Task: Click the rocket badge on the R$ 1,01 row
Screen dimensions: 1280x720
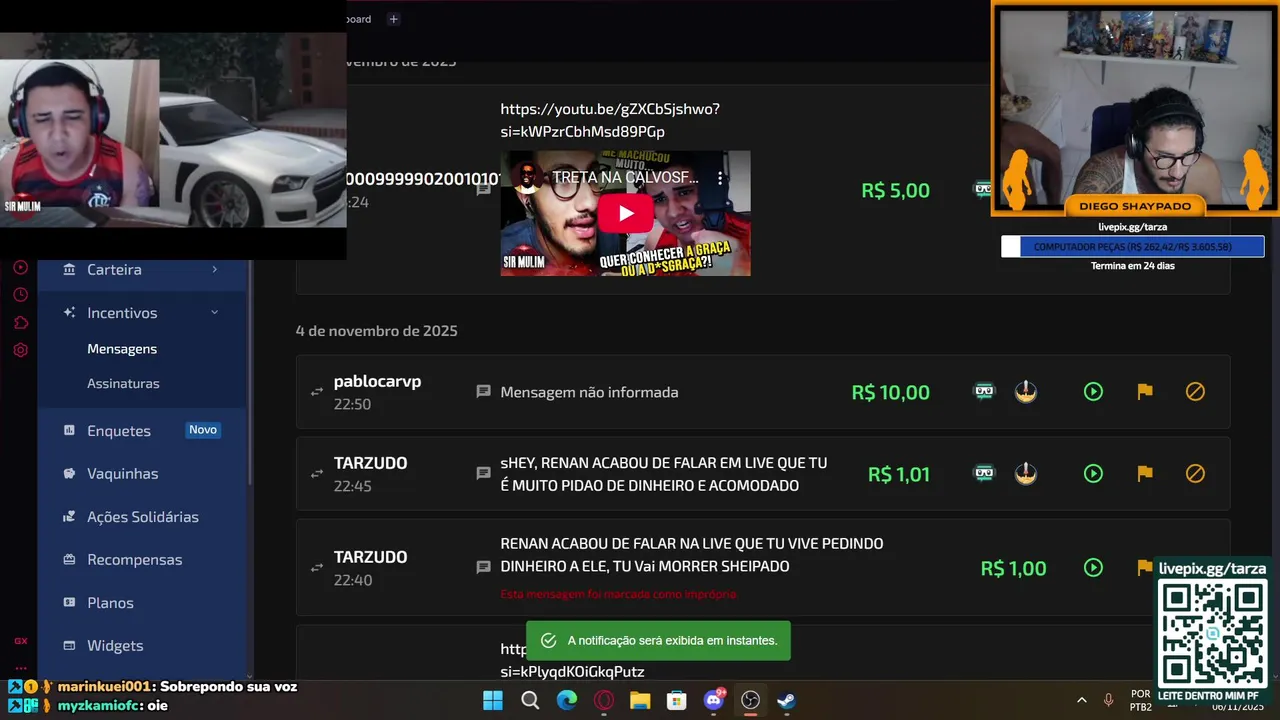Action: [1026, 473]
